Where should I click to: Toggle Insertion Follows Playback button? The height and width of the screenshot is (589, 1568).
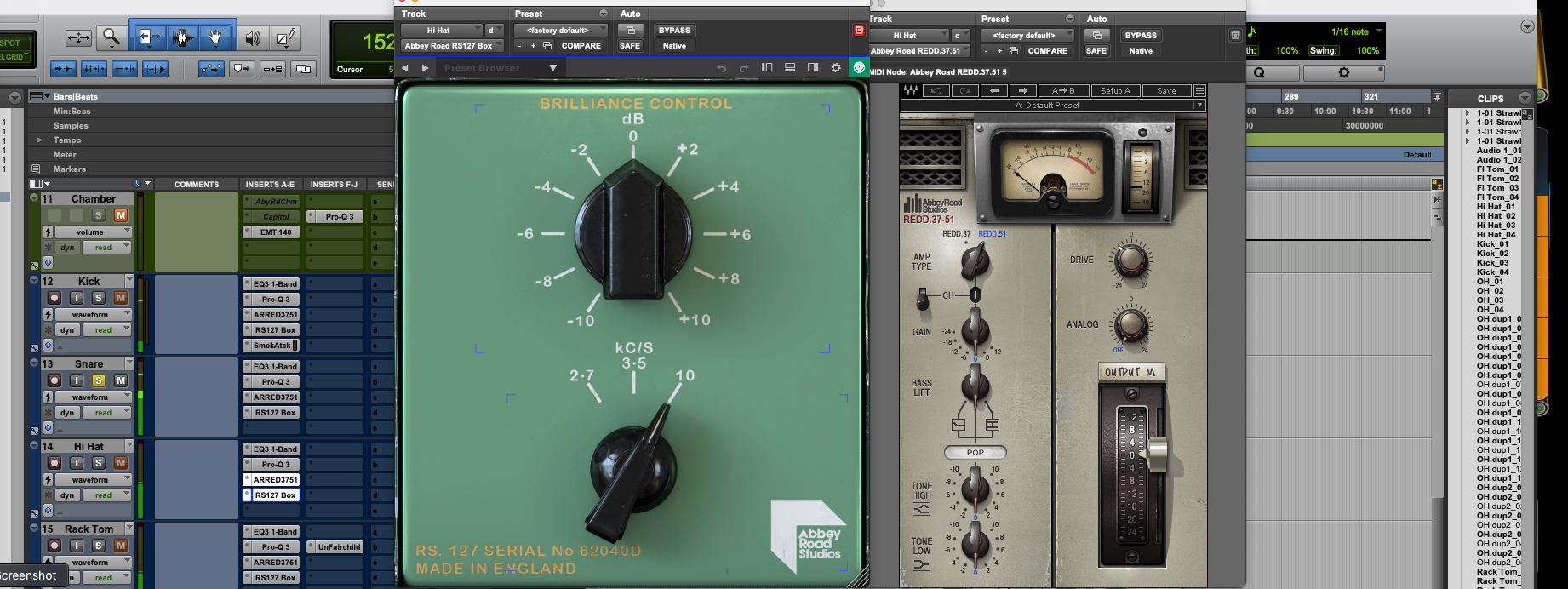coord(155,69)
